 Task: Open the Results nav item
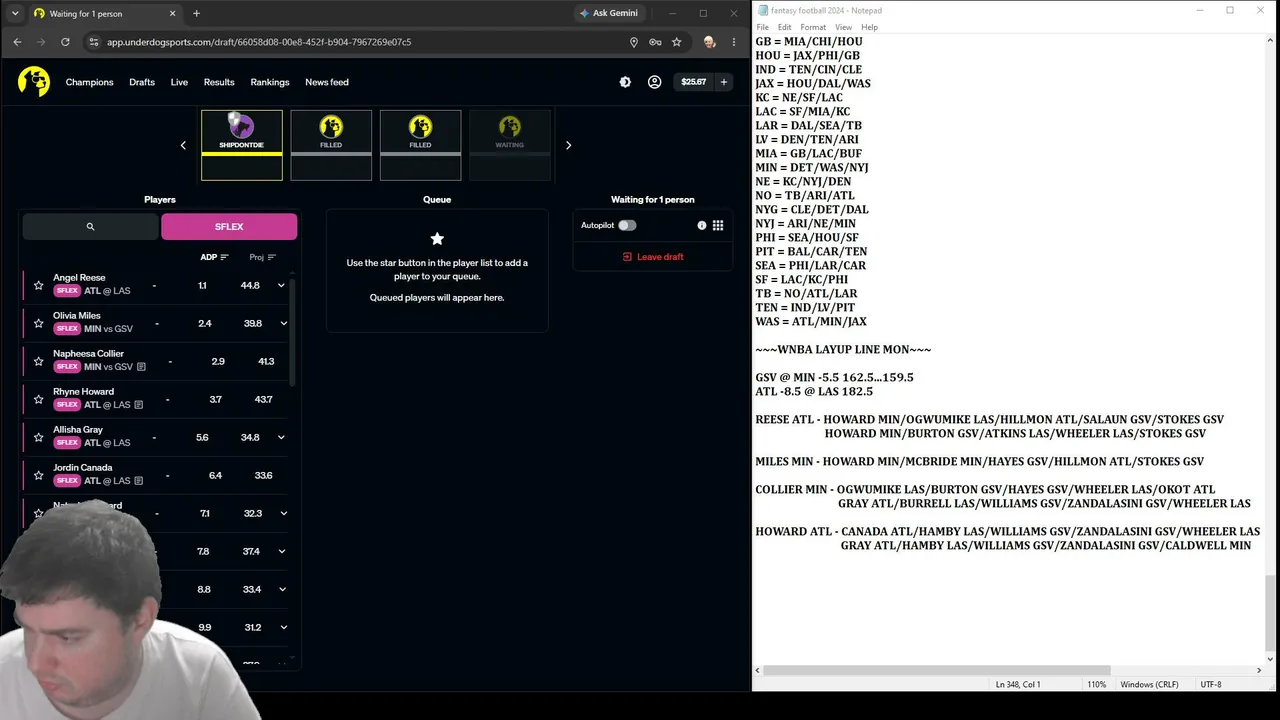click(x=219, y=82)
